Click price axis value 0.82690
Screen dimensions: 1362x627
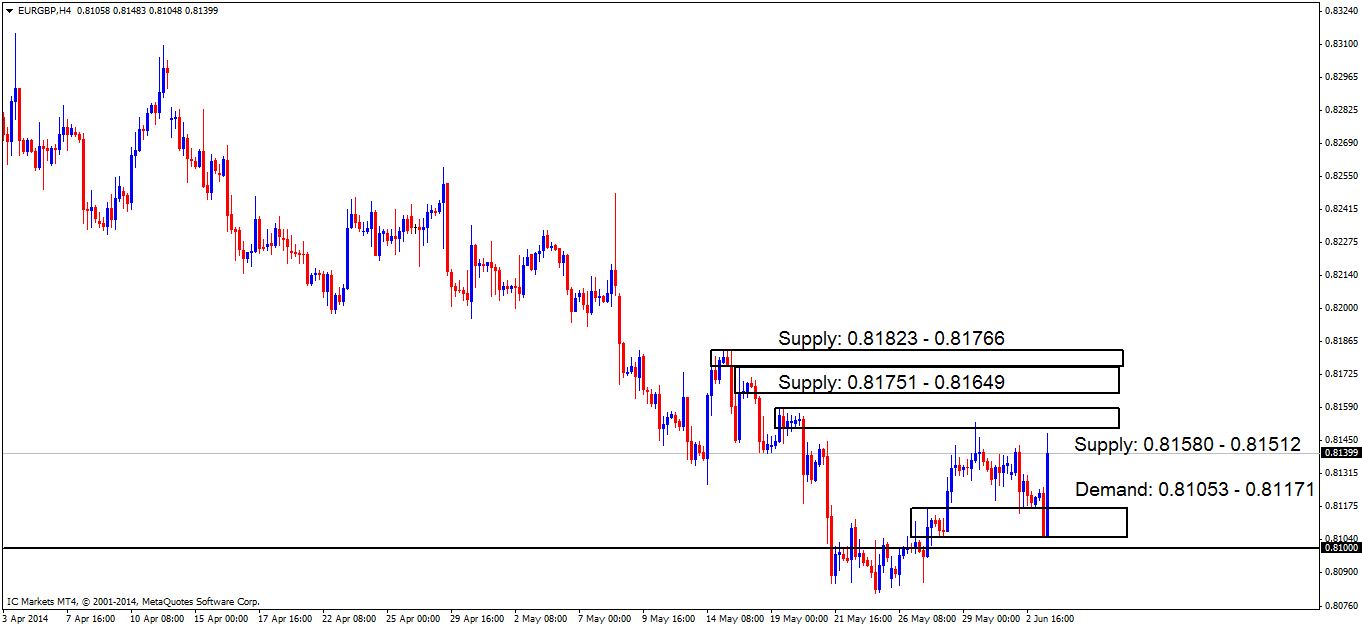(x=1340, y=143)
